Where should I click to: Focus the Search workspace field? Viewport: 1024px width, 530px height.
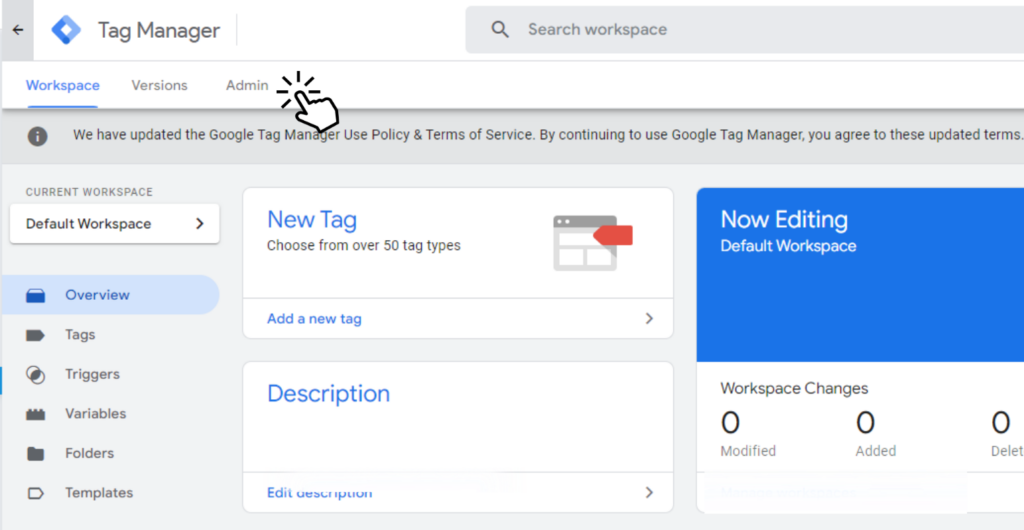pyautogui.click(x=744, y=29)
